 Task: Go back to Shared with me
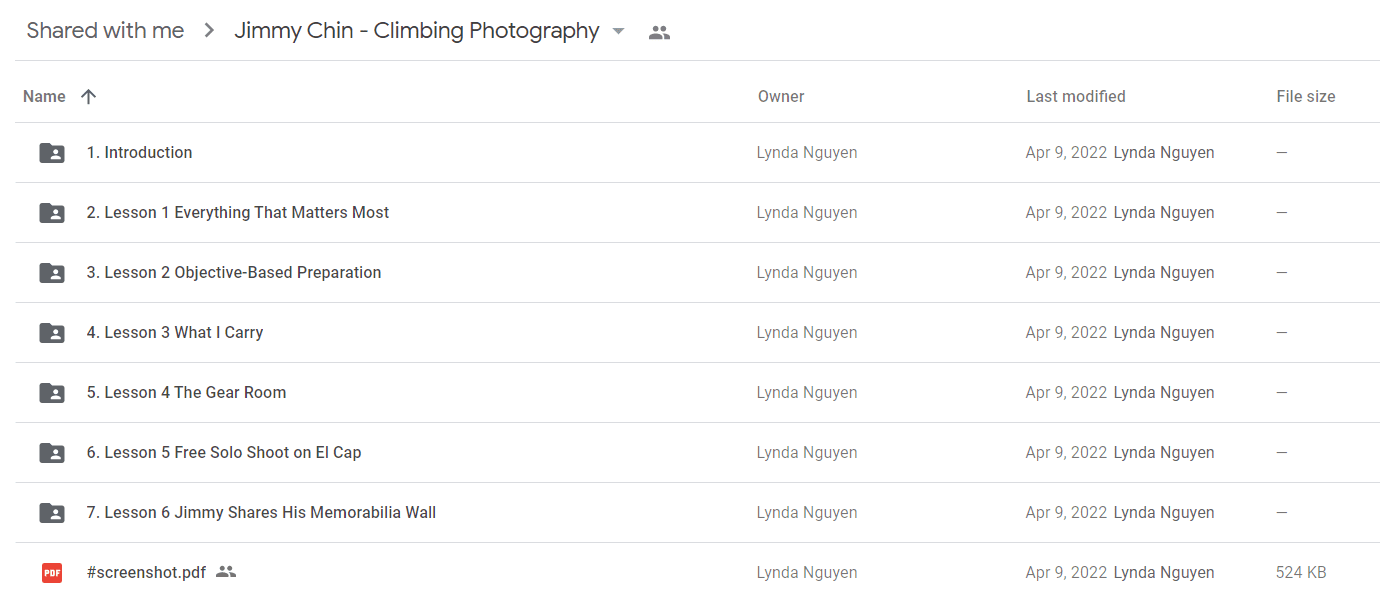click(105, 31)
